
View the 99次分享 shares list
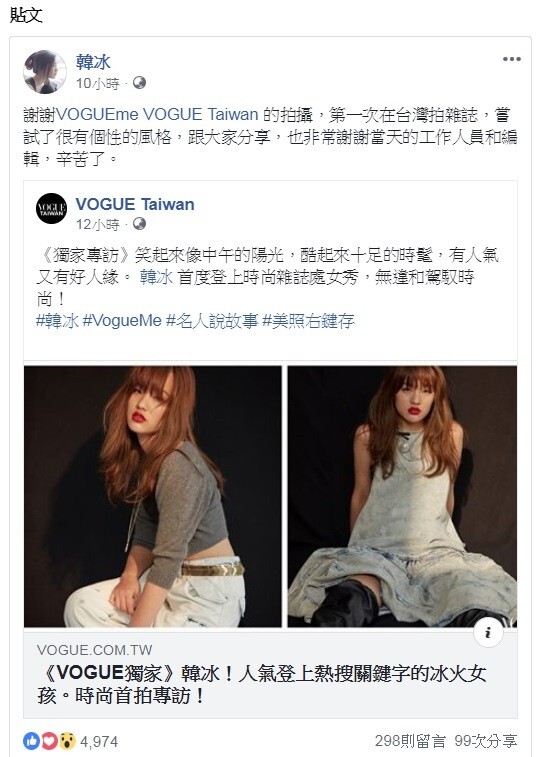486,741
